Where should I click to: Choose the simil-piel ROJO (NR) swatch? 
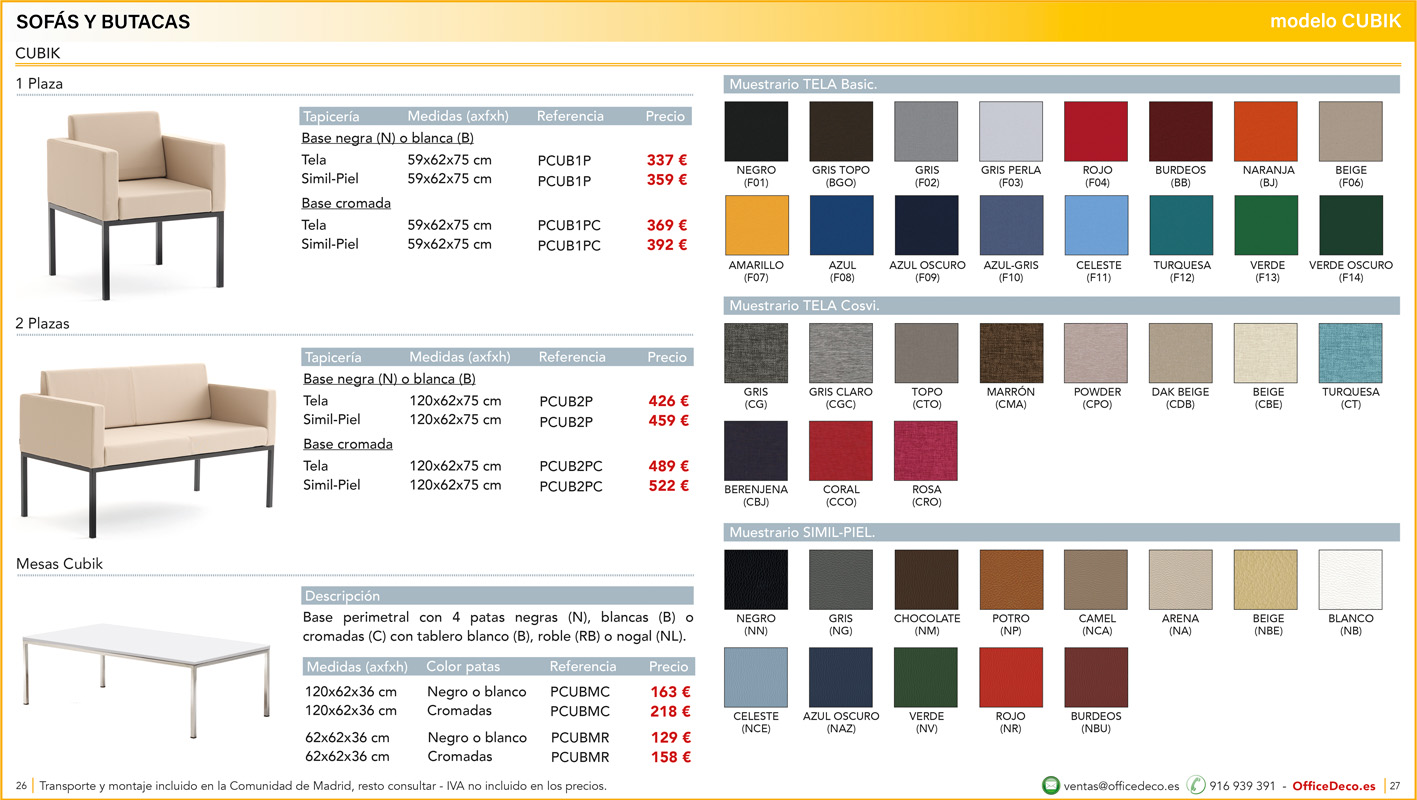[x=1011, y=678]
